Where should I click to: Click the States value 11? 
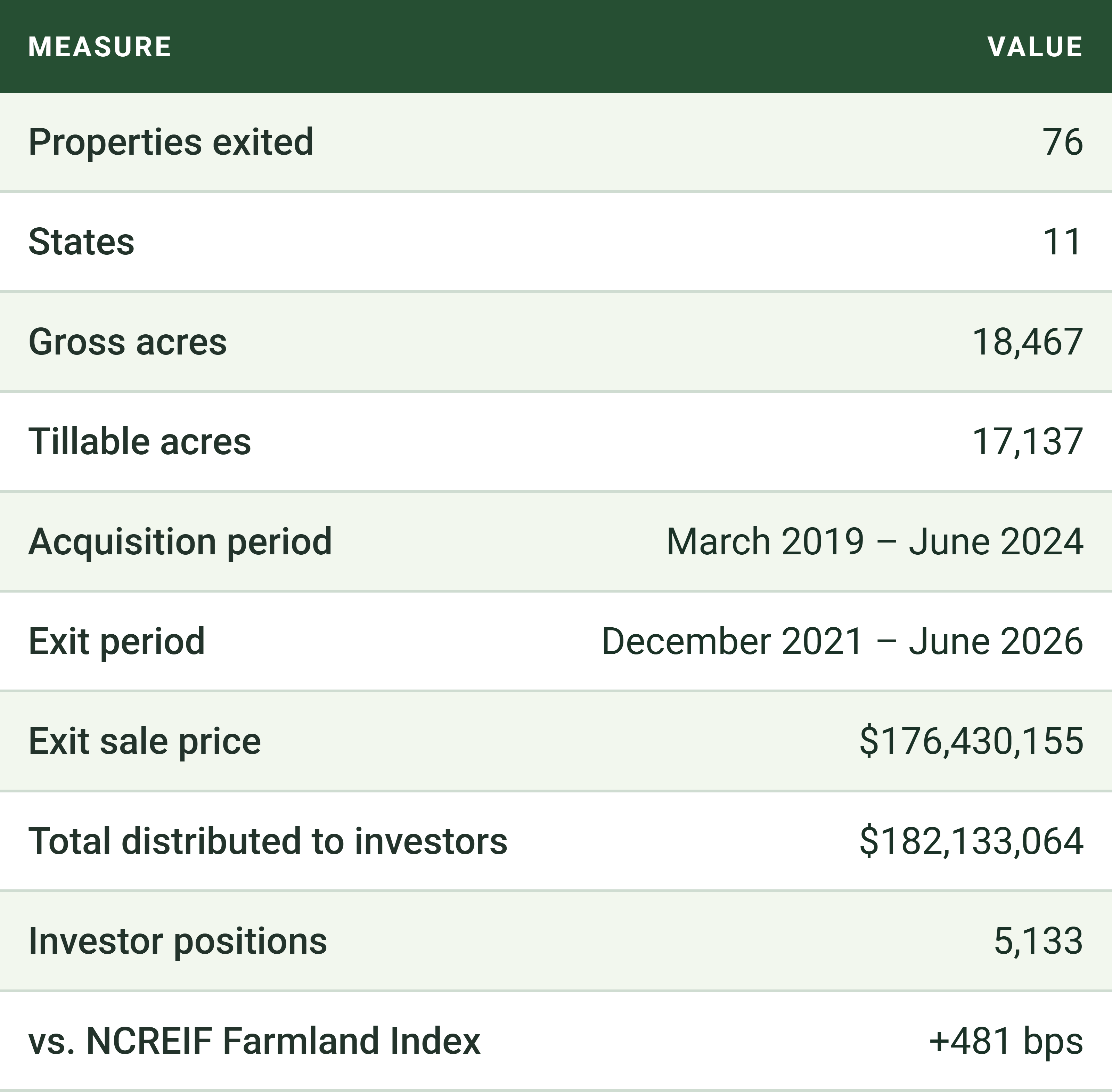click(x=1062, y=242)
